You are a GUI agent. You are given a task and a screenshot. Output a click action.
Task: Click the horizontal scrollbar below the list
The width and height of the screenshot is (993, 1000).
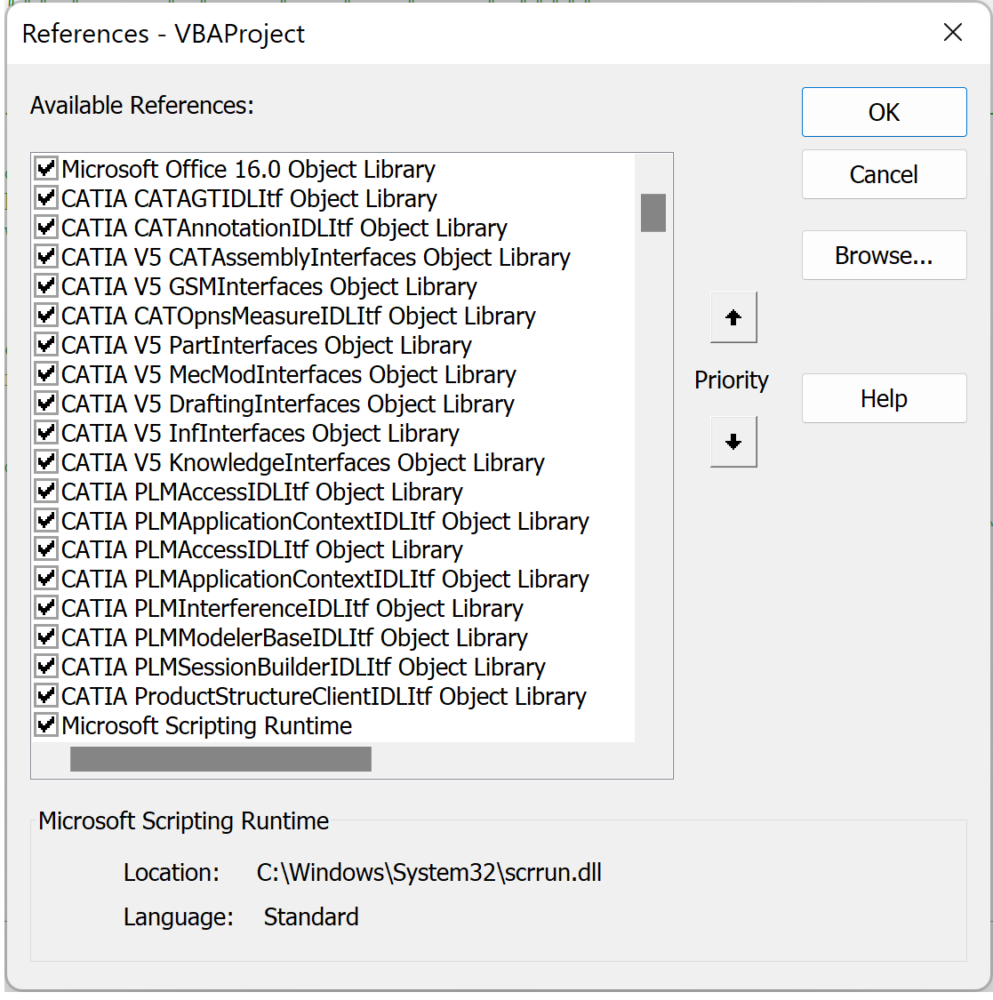220,758
